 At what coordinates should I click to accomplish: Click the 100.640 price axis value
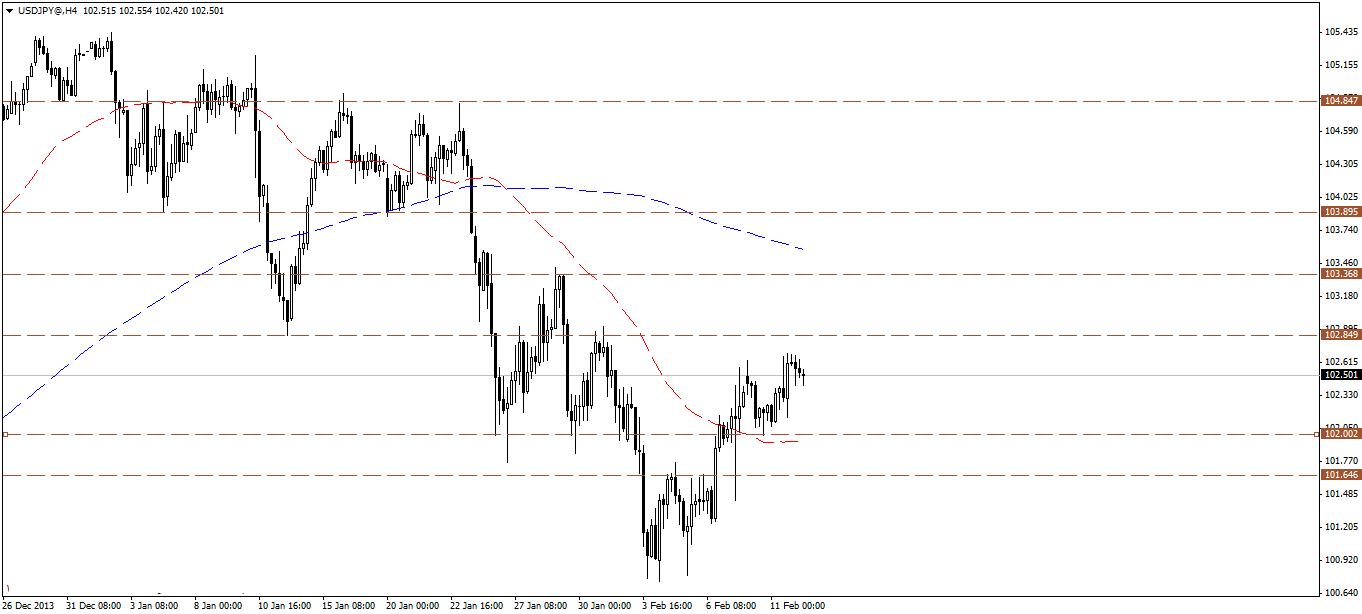[1341, 593]
